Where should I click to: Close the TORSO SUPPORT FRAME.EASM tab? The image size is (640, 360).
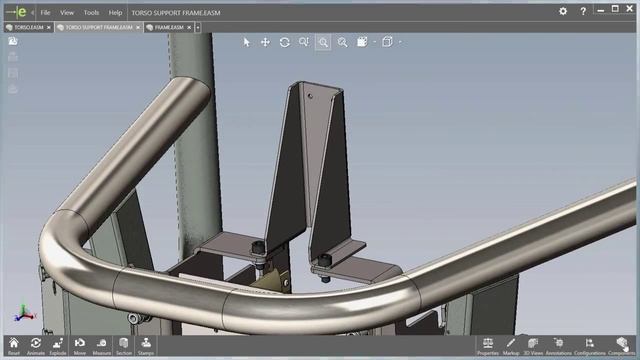tap(138, 27)
